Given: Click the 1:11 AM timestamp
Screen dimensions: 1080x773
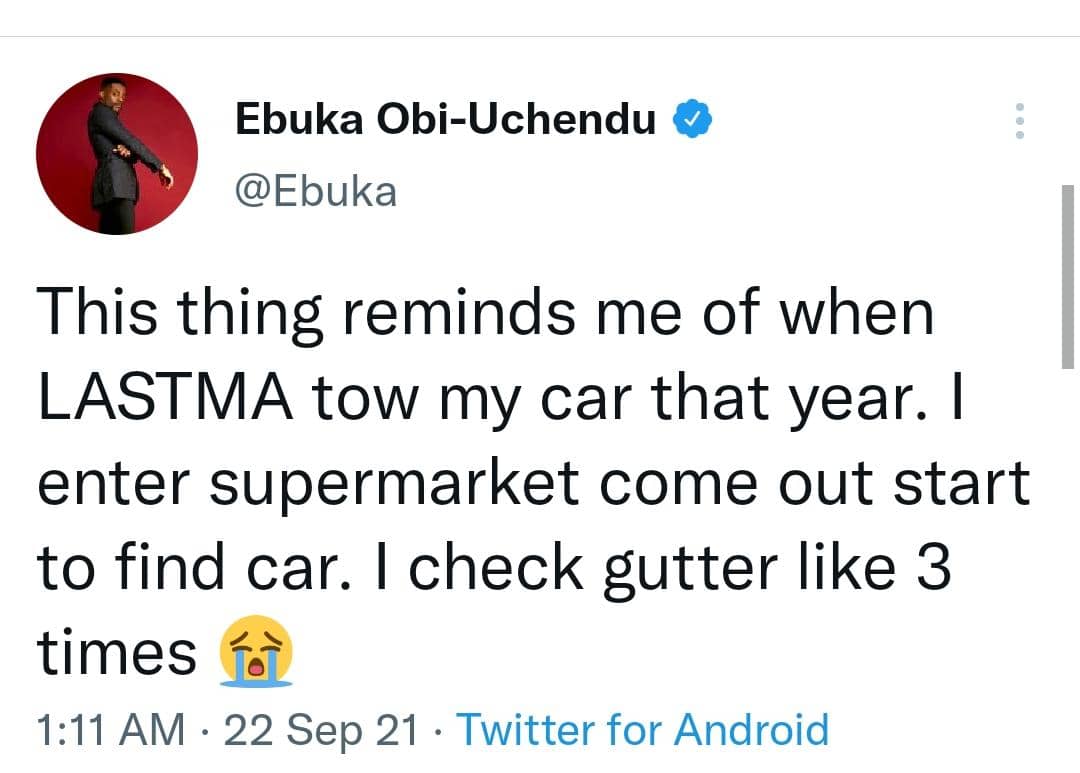Looking at the screenshot, I should point(111,730).
